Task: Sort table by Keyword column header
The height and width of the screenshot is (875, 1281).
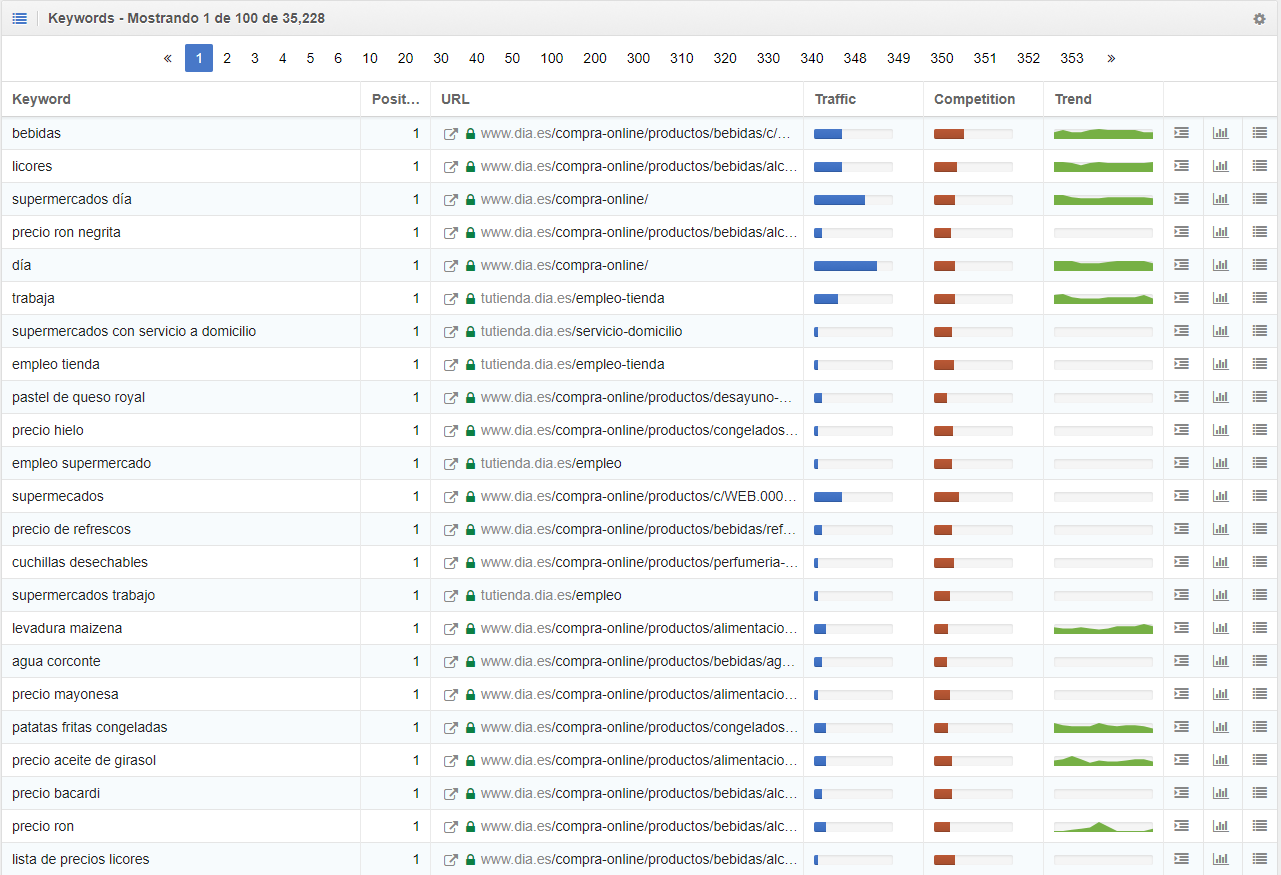Action: [x=42, y=99]
